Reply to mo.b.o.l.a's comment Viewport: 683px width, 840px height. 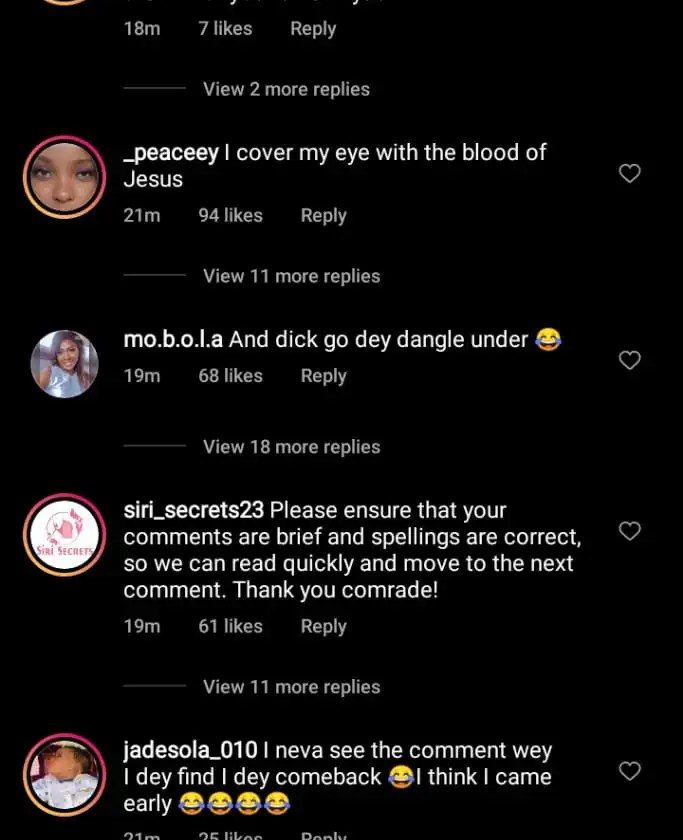pyautogui.click(x=323, y=376)
